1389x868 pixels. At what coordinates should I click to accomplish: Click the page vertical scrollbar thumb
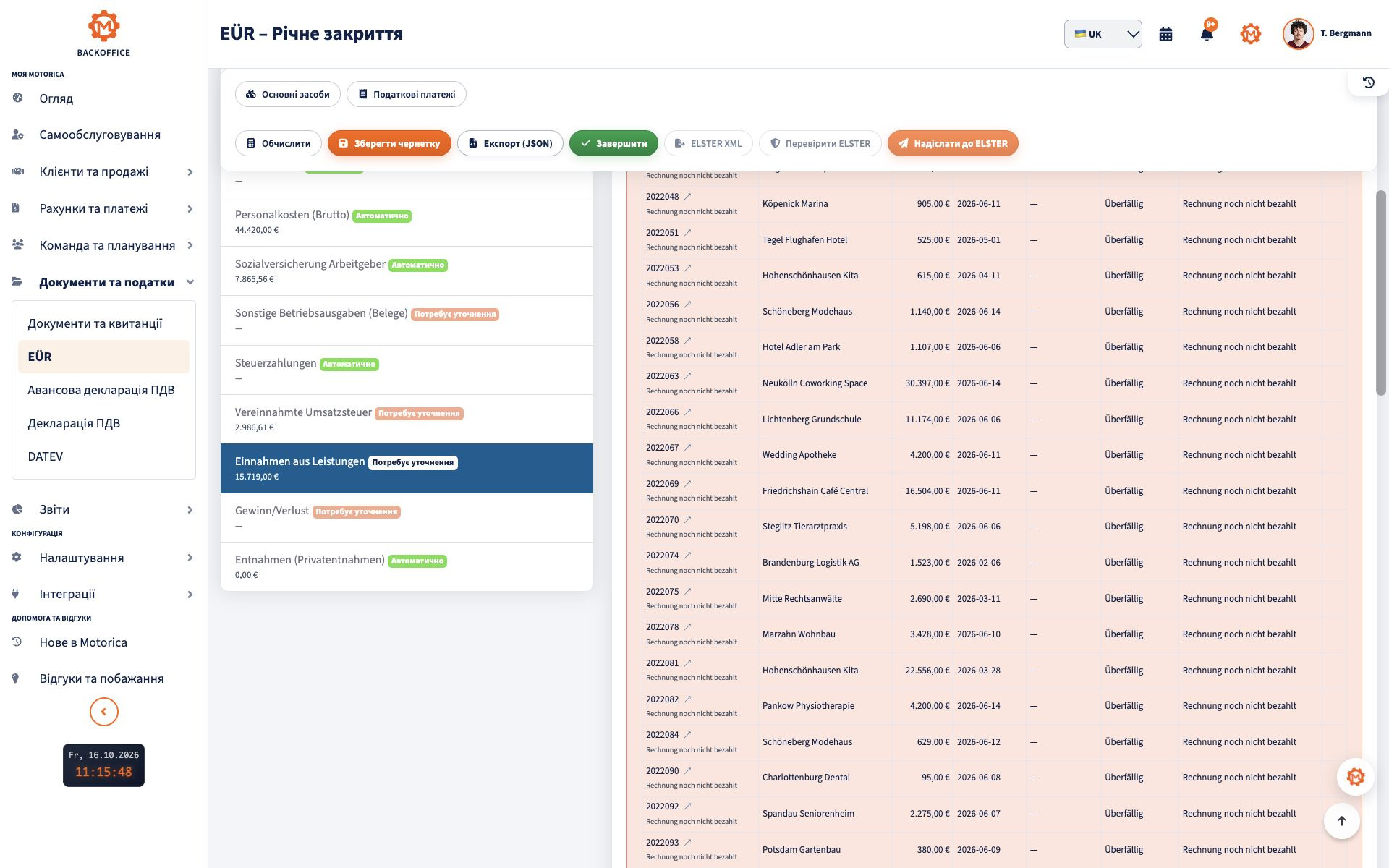click(x=1380, y=293)
